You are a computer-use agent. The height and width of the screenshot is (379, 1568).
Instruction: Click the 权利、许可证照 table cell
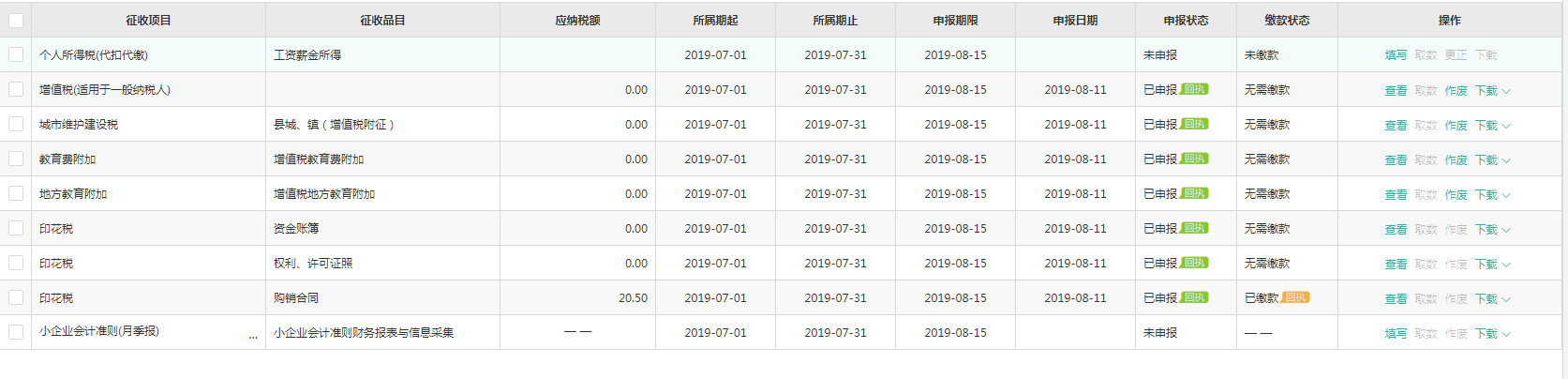pos(382,263)
